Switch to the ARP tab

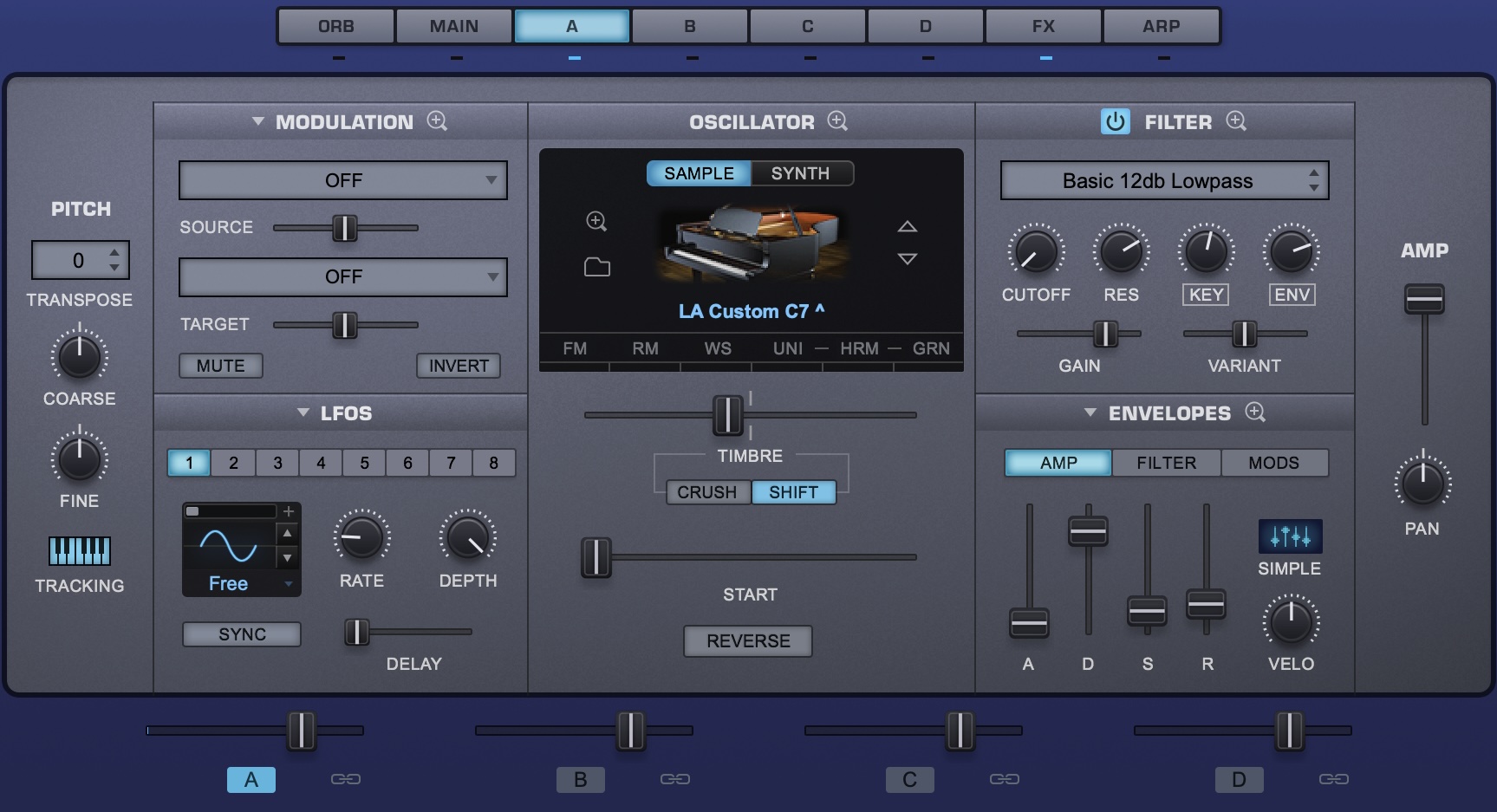click(1162, 26)
